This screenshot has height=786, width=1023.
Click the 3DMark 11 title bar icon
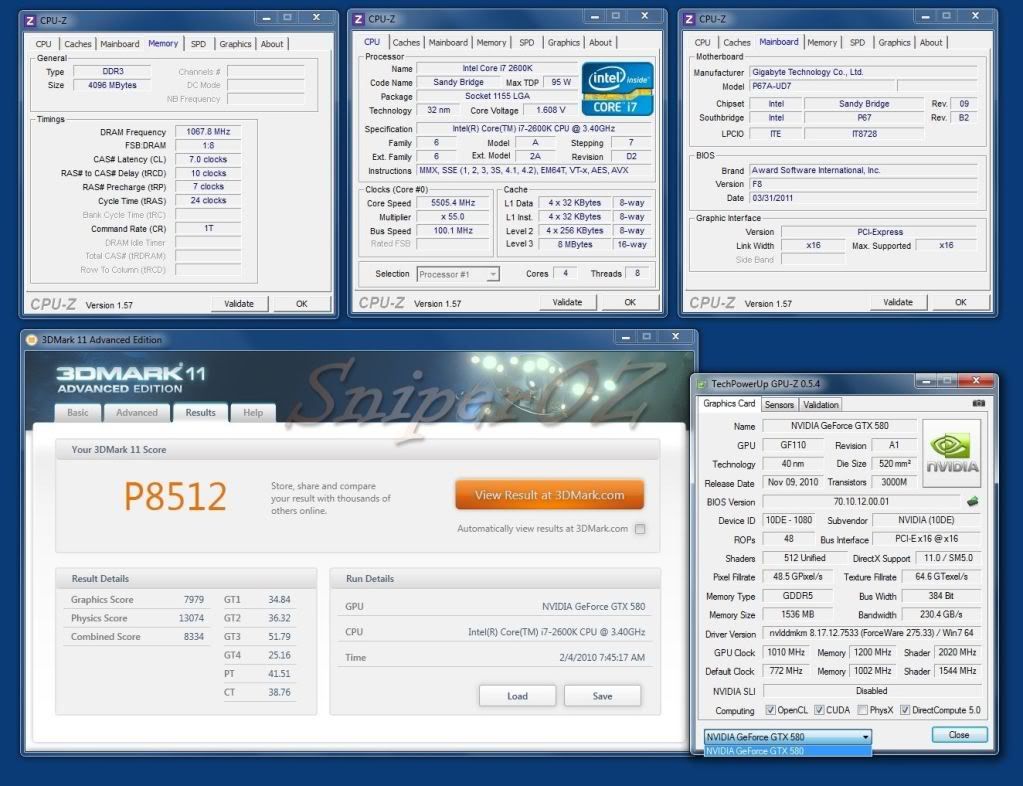pos(31,340)
